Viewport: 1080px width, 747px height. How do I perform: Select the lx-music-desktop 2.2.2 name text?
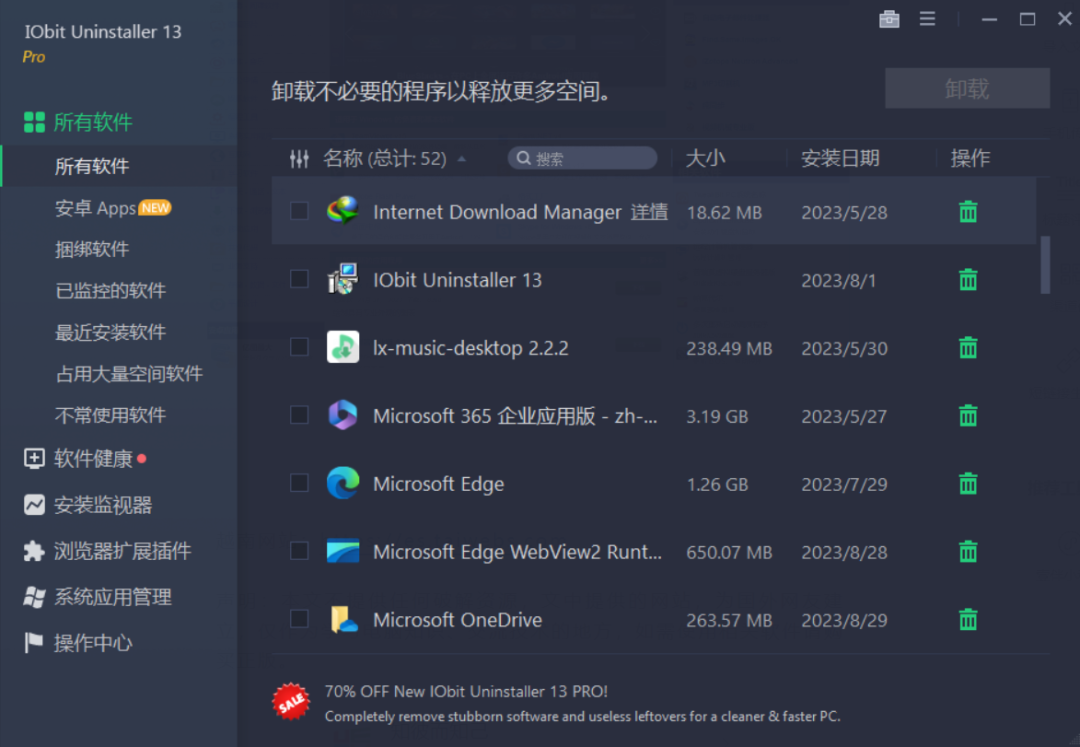click(x=470, y=348)
